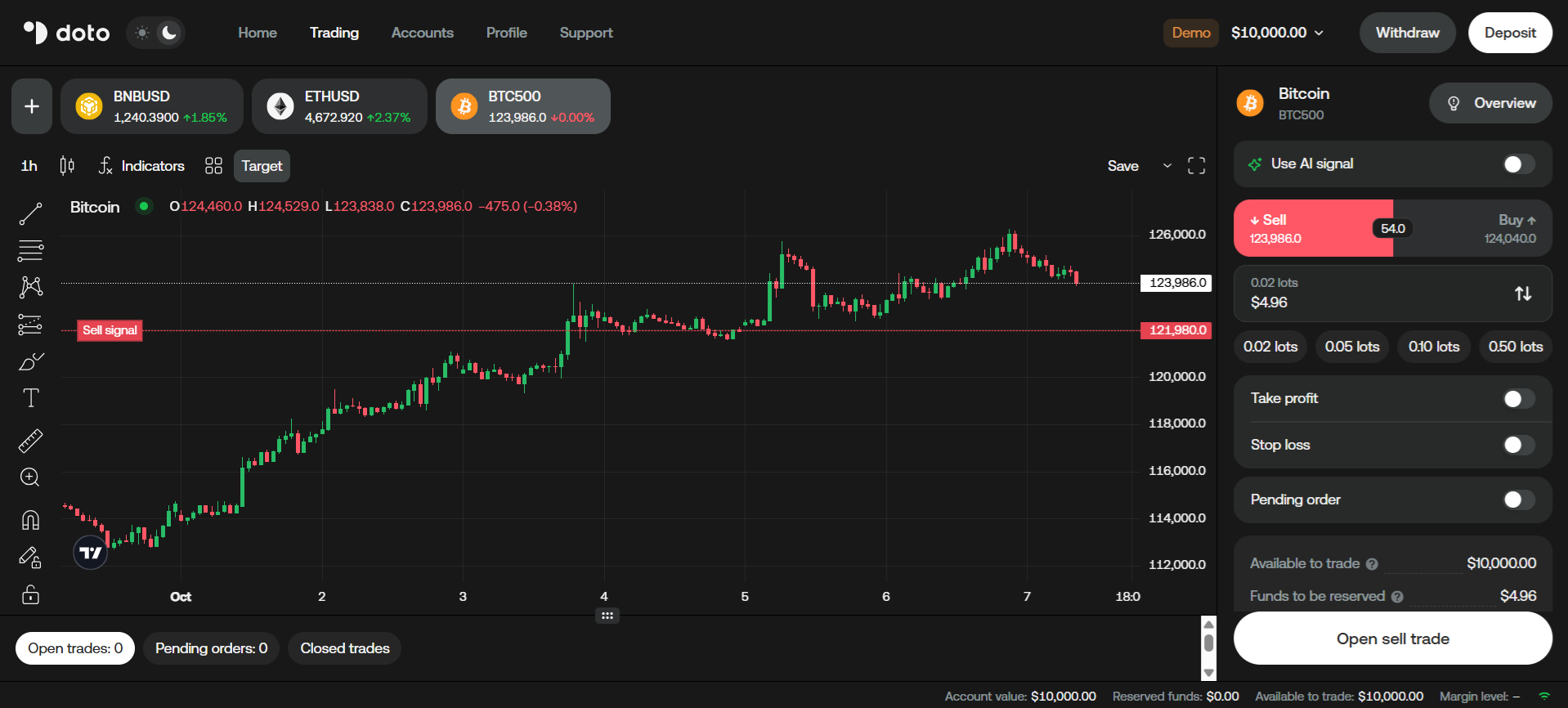Switch to light theme sun icon
Image resolution: width=1568 pixels, height=708 pixels.
[142, 33]
